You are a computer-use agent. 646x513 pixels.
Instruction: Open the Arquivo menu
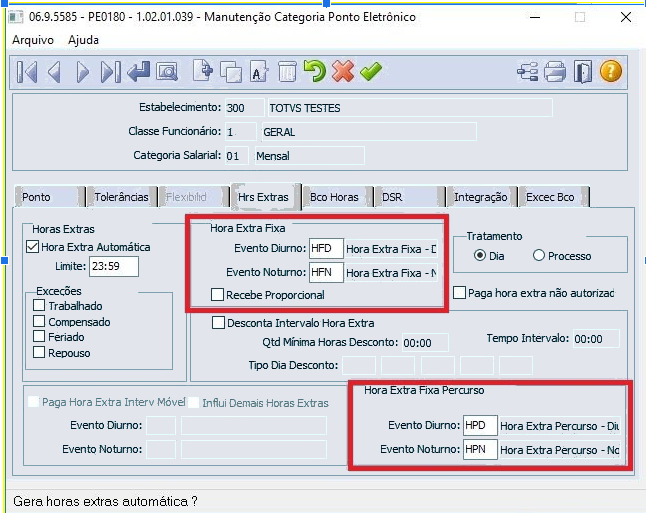click(x=33, y=40)
